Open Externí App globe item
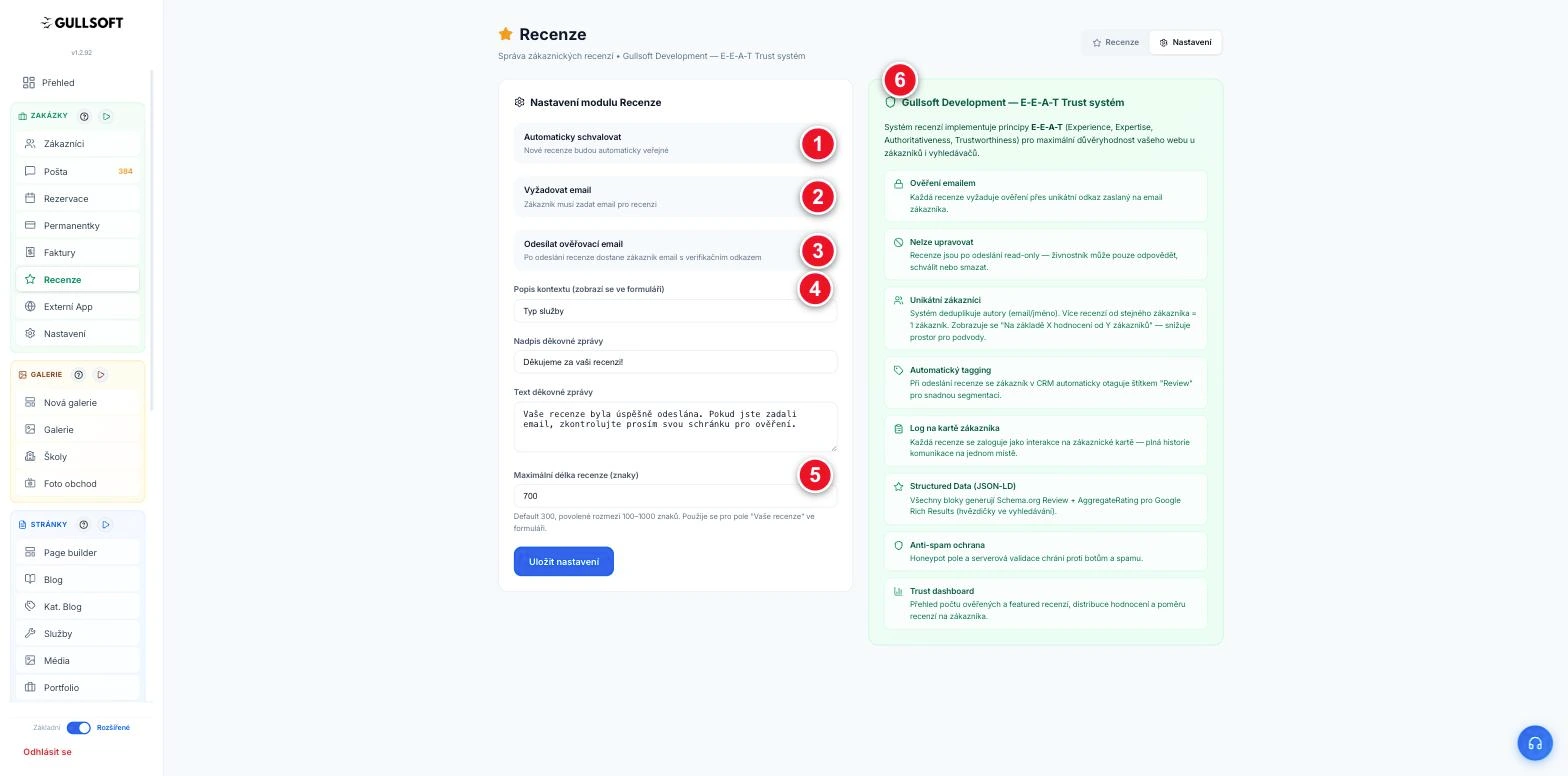Viewport: 1568px width, 776px height. click(x=78, y=306)
